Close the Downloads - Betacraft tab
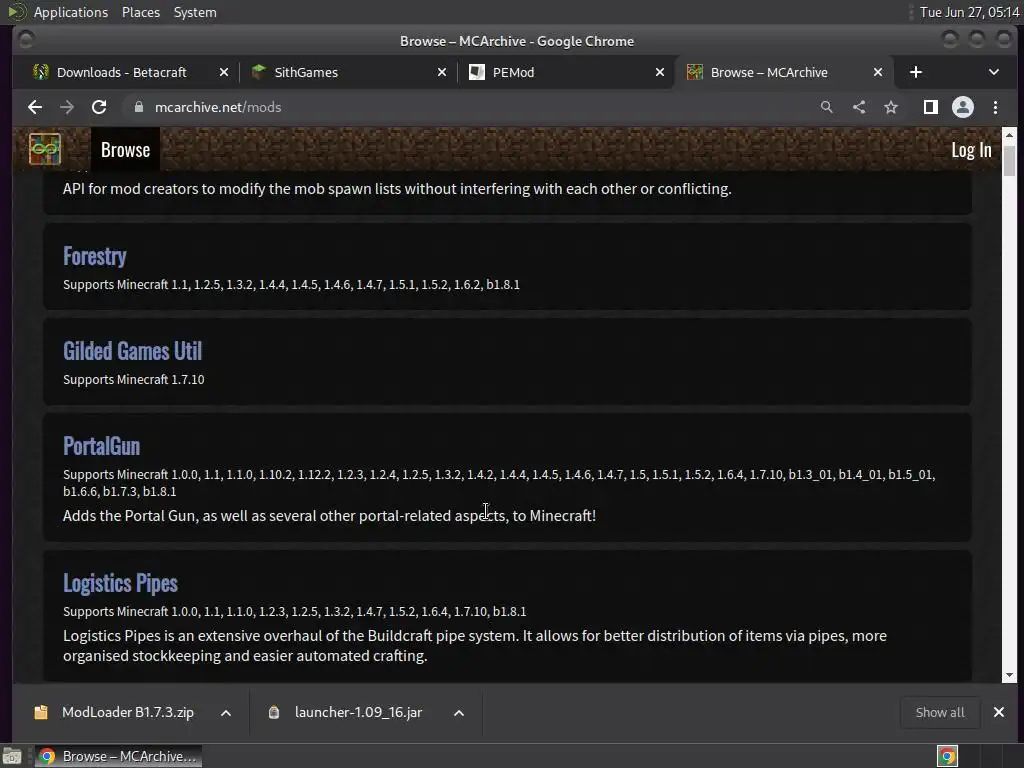The width and height of the screenshot is (1024, 768). [224, 72]
